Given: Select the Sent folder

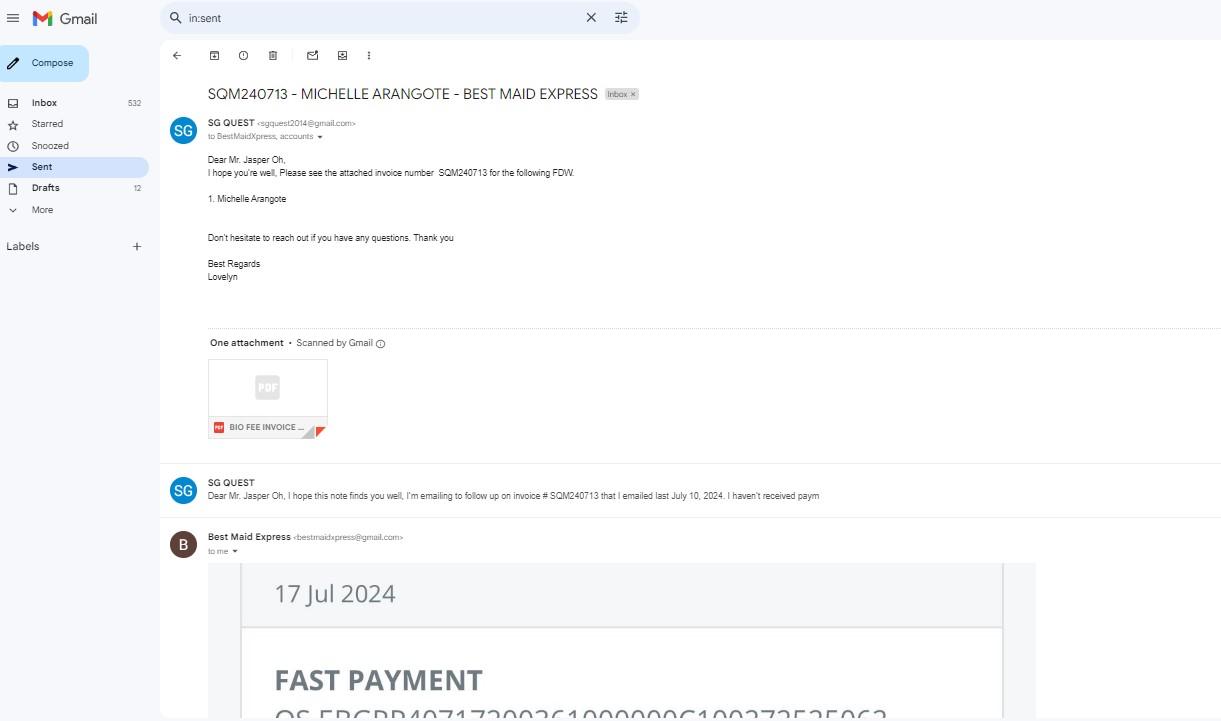Looking at the screenshot, I should [x=74, y=167].
